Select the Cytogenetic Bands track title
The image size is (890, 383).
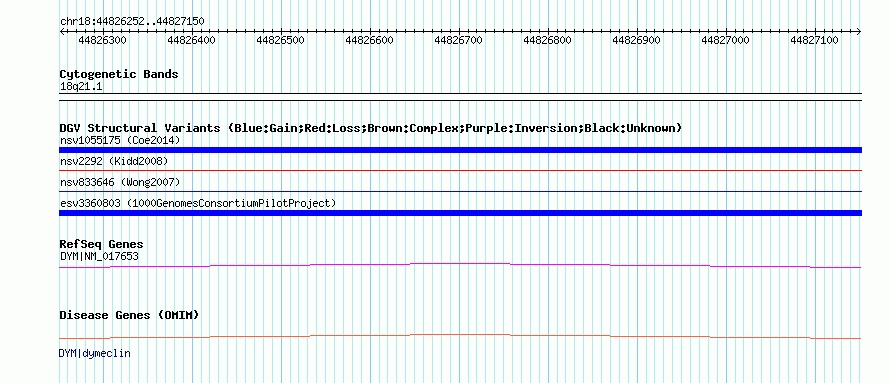click(119, 74)
